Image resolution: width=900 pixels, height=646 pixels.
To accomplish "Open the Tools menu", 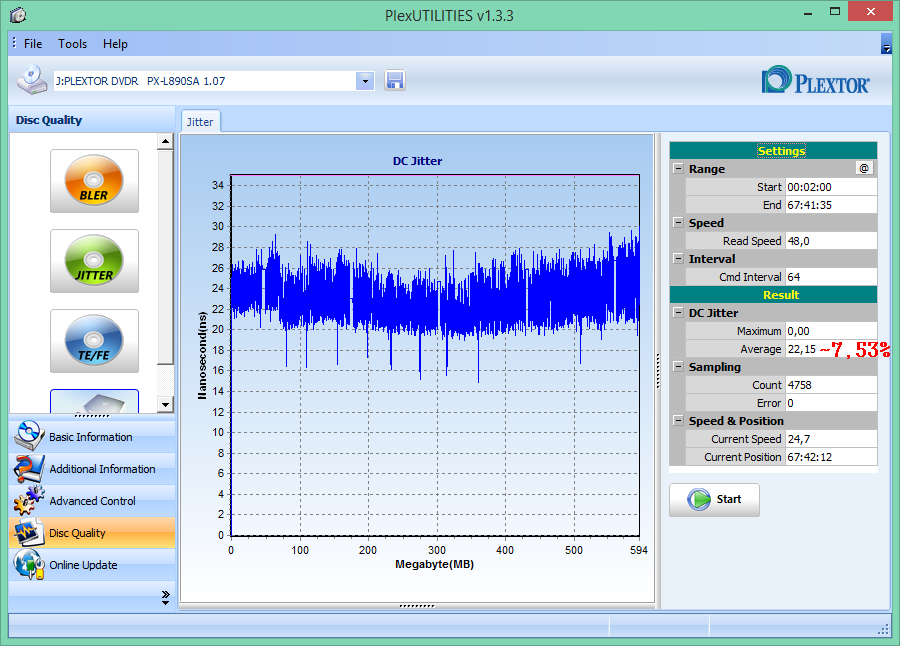I will point(72,44).
